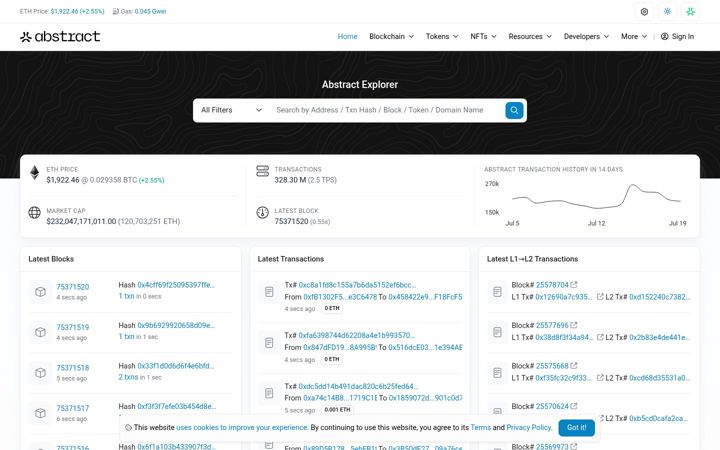Open external link icon beside Block# 25578704
The height and width of the screenshot is (450, 720).
pyautogui.click(x=574, y=285)
